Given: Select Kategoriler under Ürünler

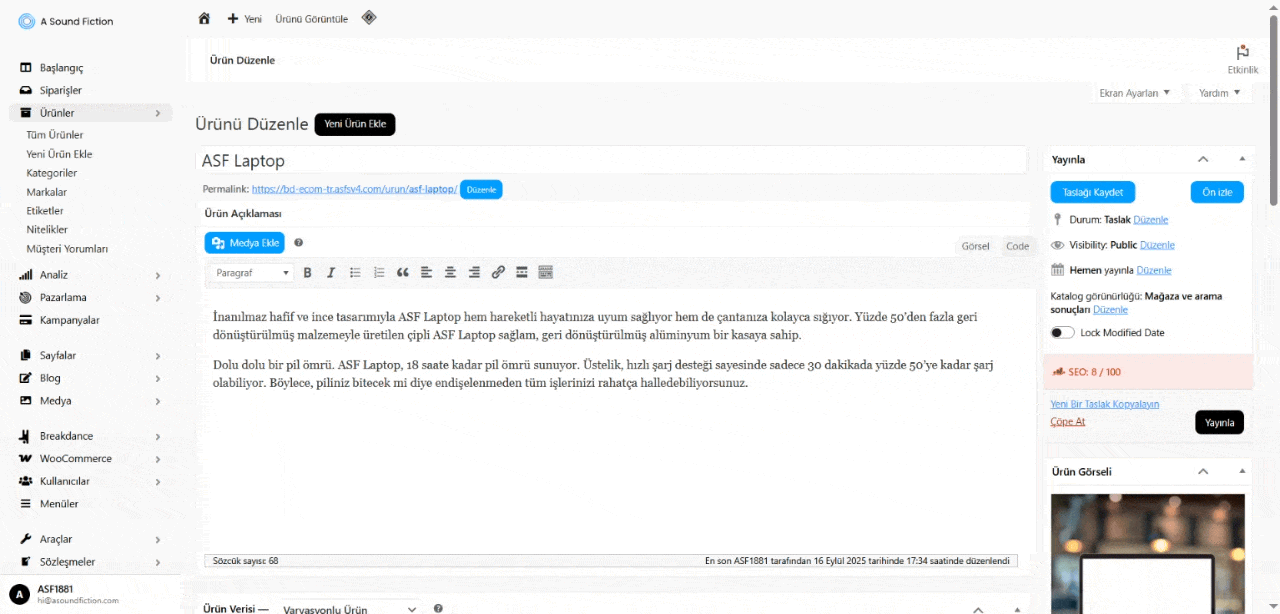Looking at the screenshot, I should pyautogui.click(x=52, y=173).
